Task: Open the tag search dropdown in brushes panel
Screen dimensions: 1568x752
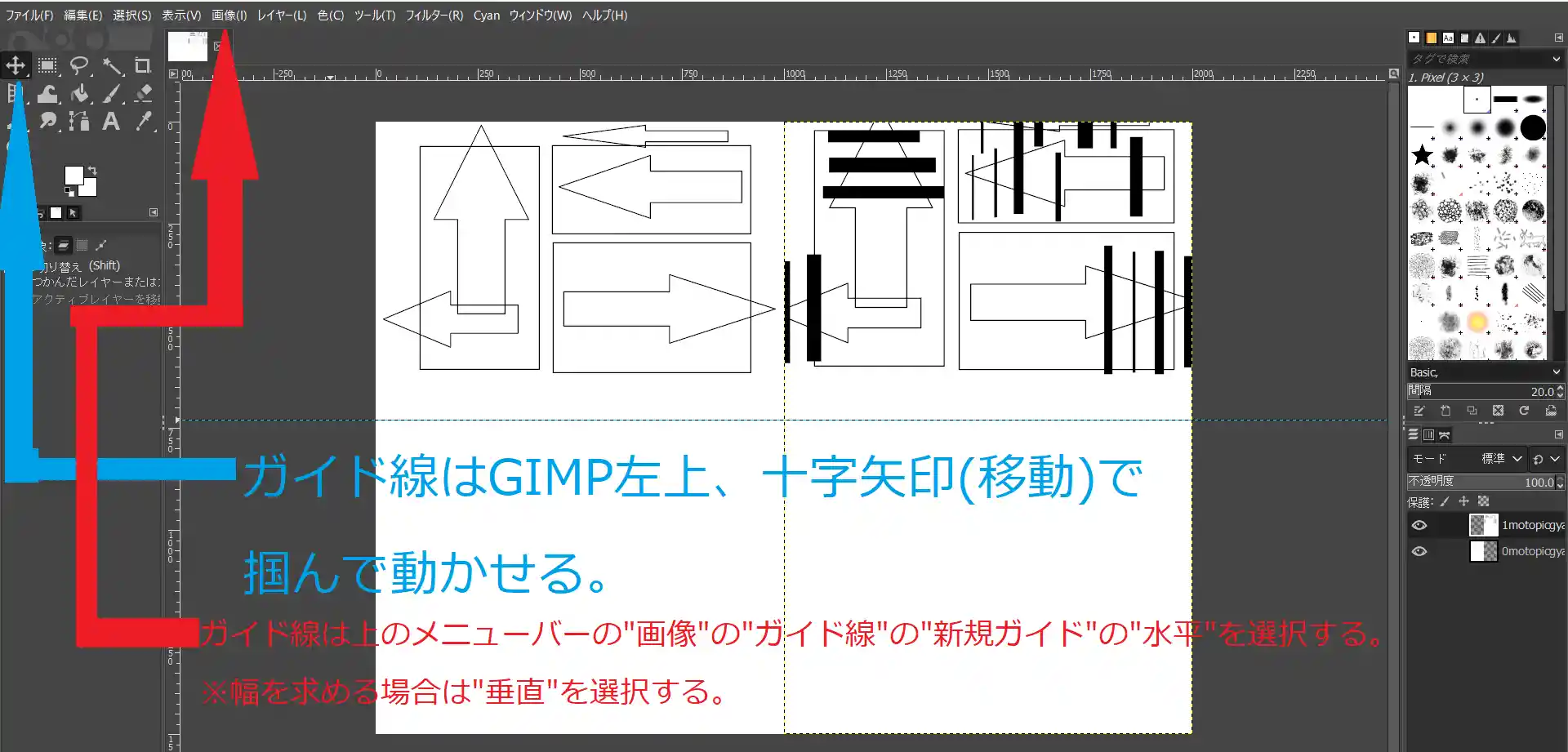Action: coord(1556,58)
